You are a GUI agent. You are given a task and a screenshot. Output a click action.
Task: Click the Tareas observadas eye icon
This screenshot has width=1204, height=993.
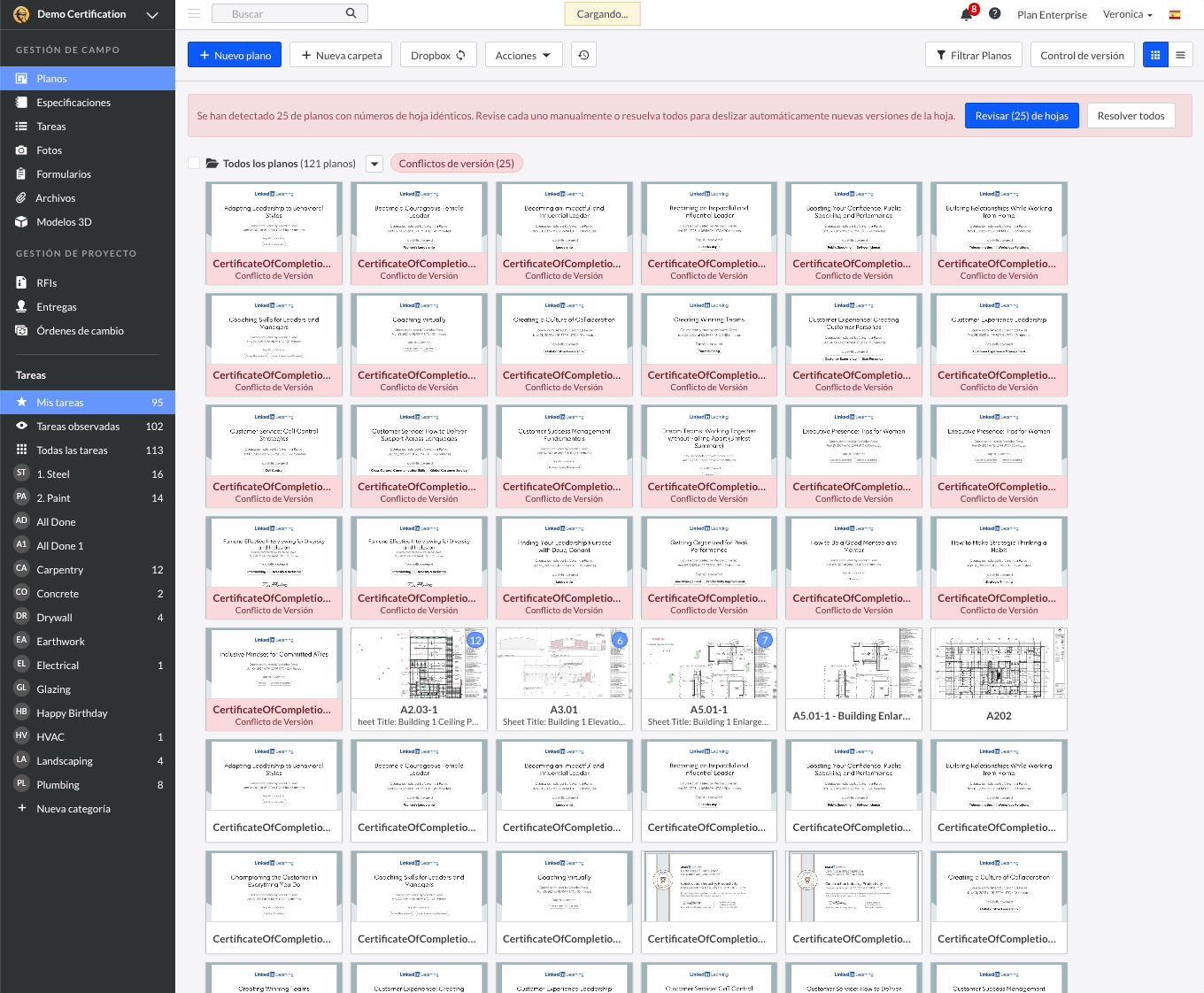(x=21, y=427)
